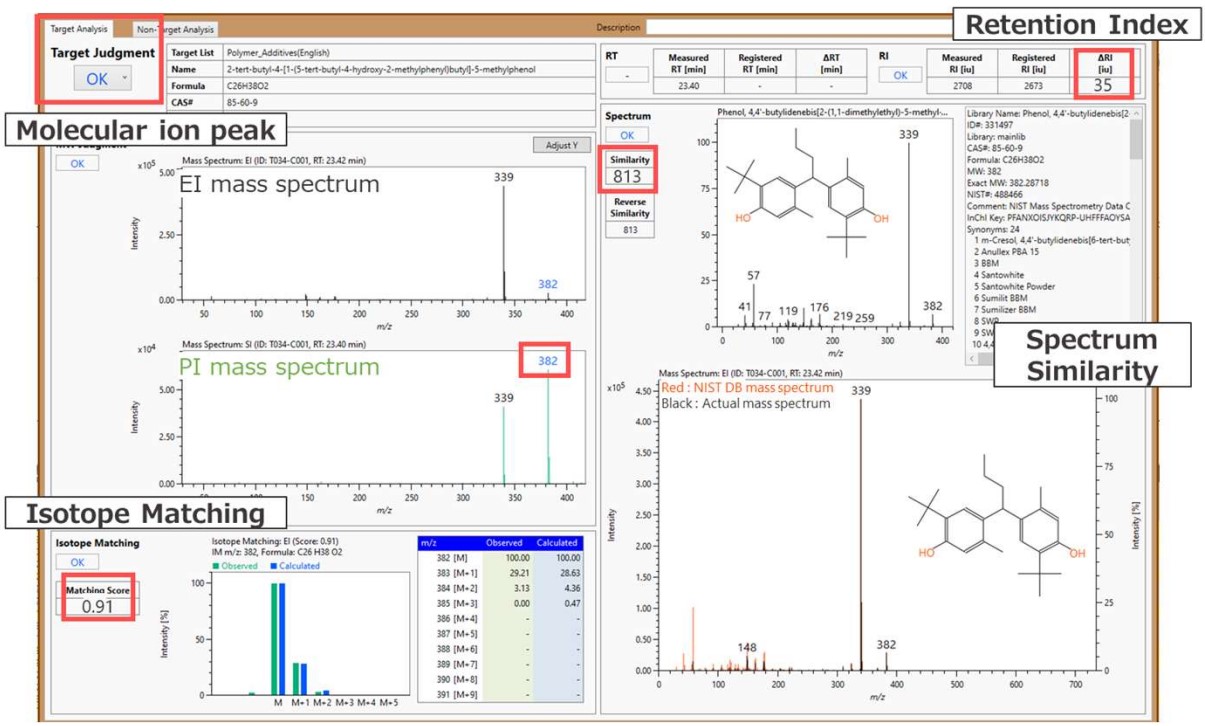The image size is (1205, 726).
Task: Select the 384 [M+2] row in isotope table
Action: pos(500,588)
